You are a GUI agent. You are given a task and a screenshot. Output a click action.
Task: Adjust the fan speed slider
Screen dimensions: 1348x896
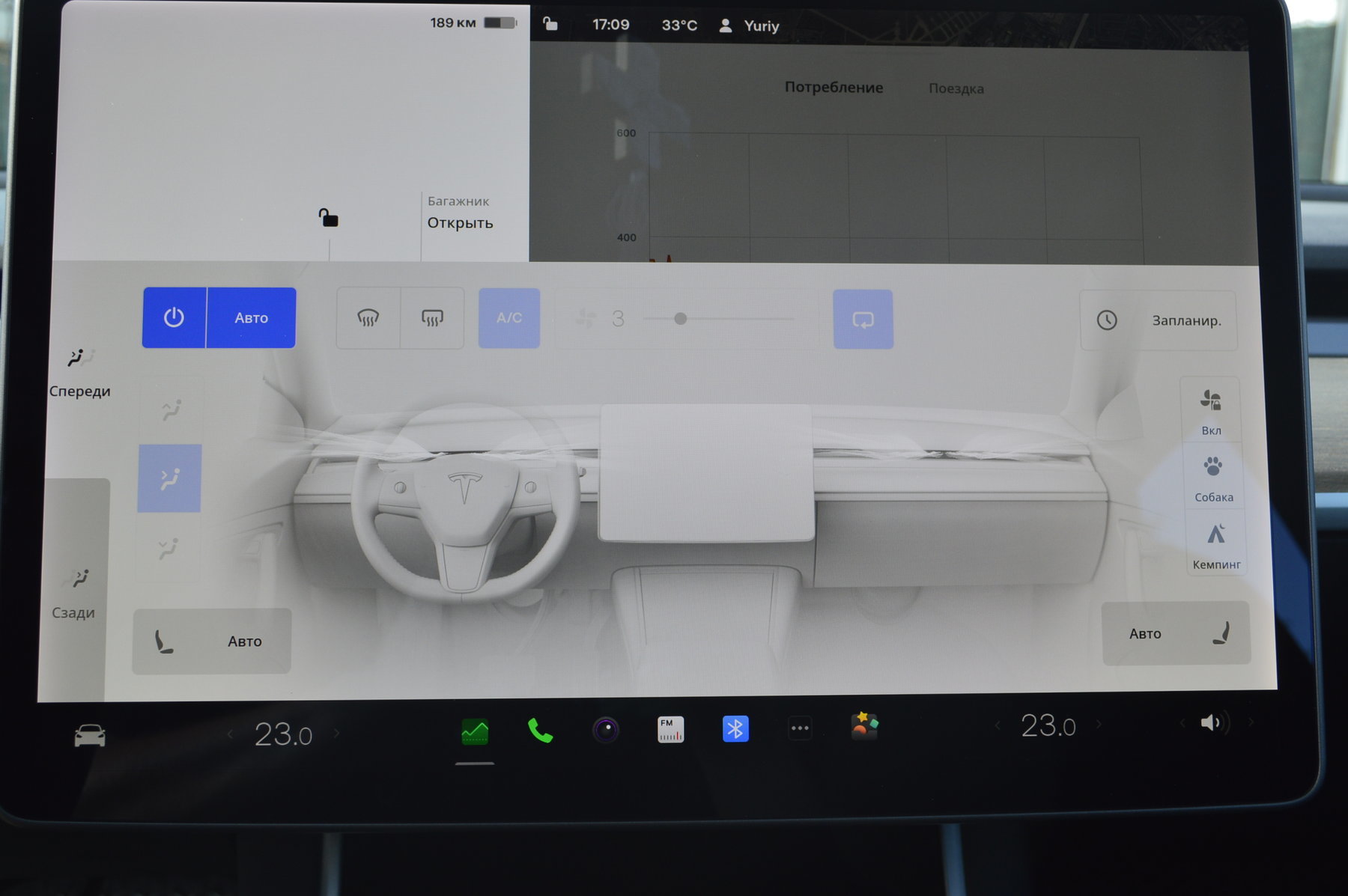tap(681, 319)
